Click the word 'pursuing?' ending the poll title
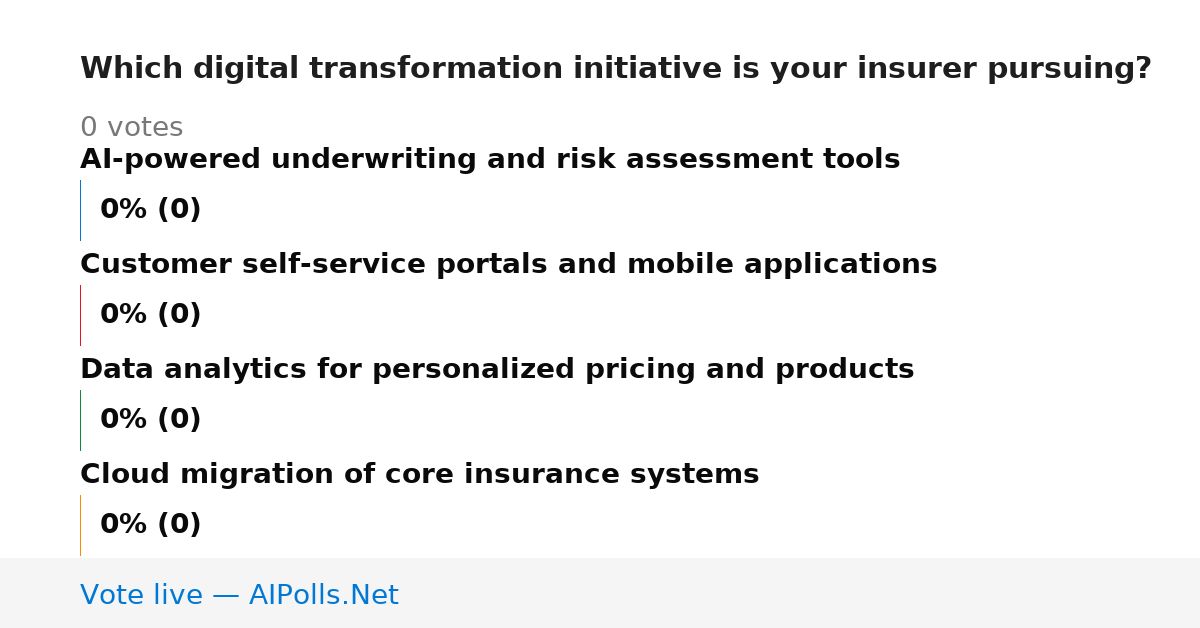 pos(1069,70)
